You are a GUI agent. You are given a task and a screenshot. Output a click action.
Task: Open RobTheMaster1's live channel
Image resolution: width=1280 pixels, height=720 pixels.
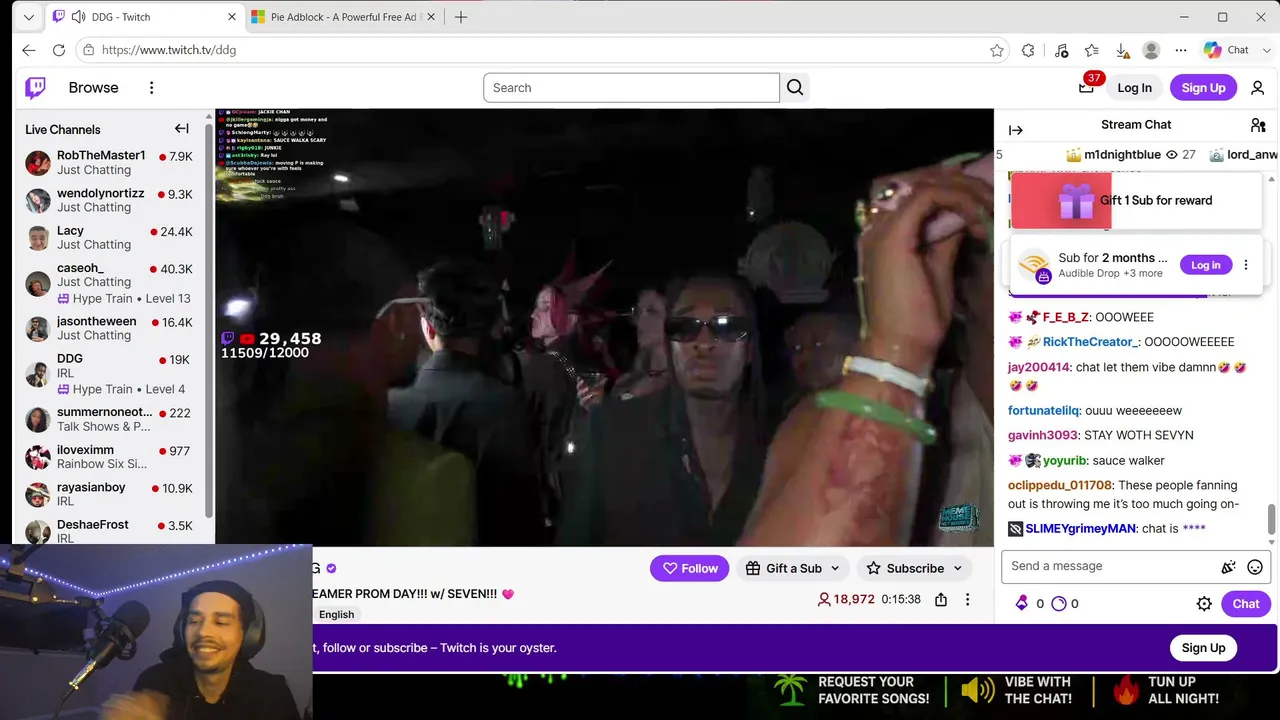tap(109, 163)
